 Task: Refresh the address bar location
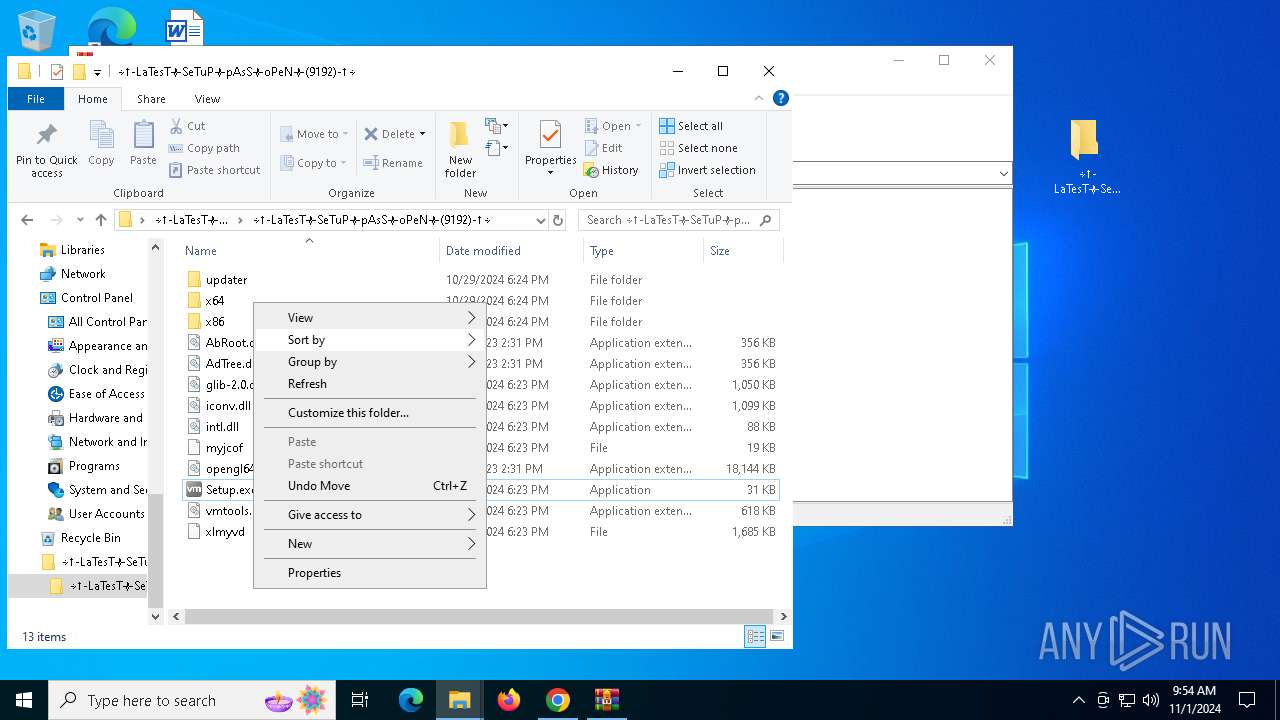[558, 220]
